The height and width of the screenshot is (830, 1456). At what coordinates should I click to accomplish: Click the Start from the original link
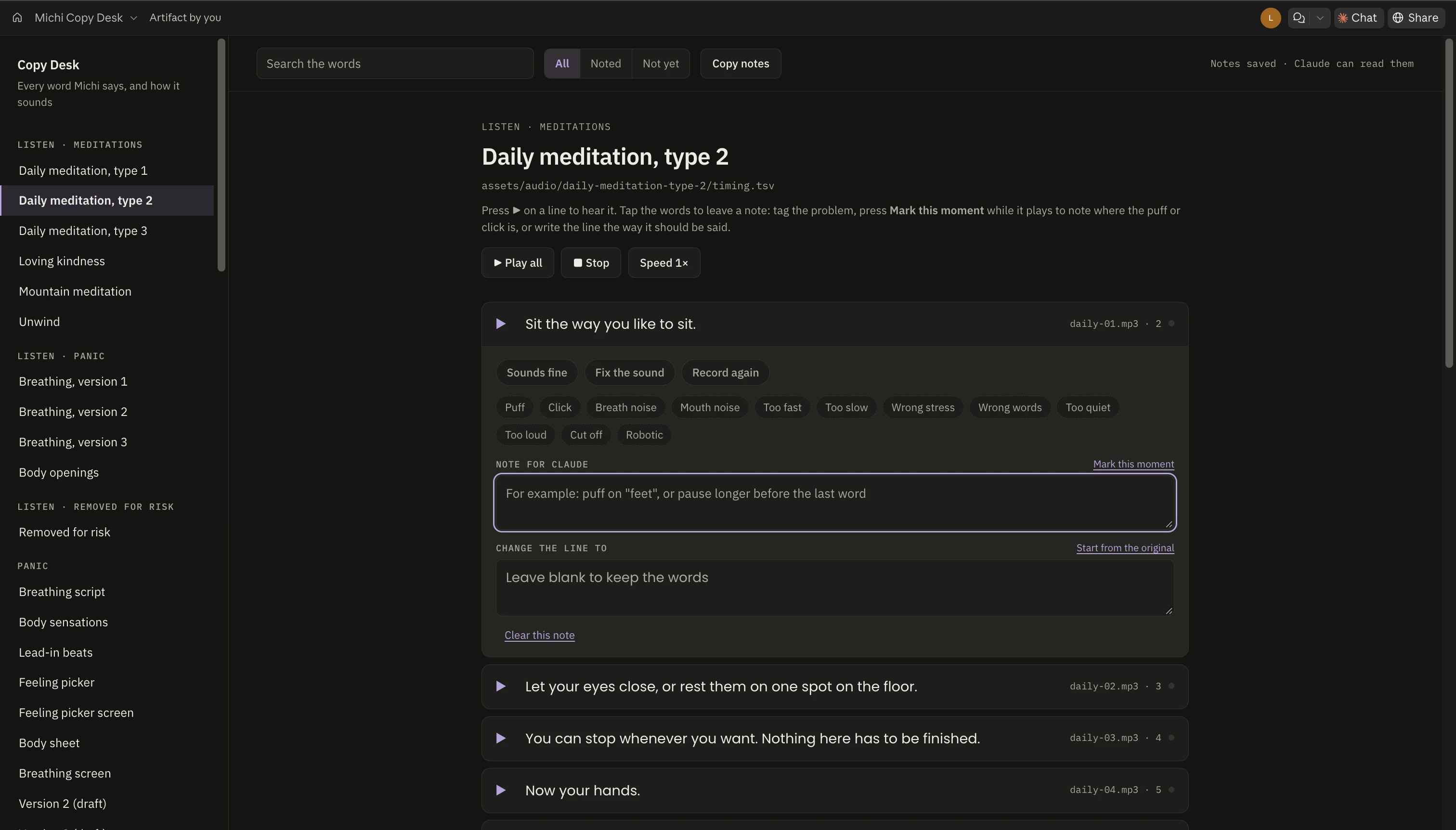pos(1125,548)
